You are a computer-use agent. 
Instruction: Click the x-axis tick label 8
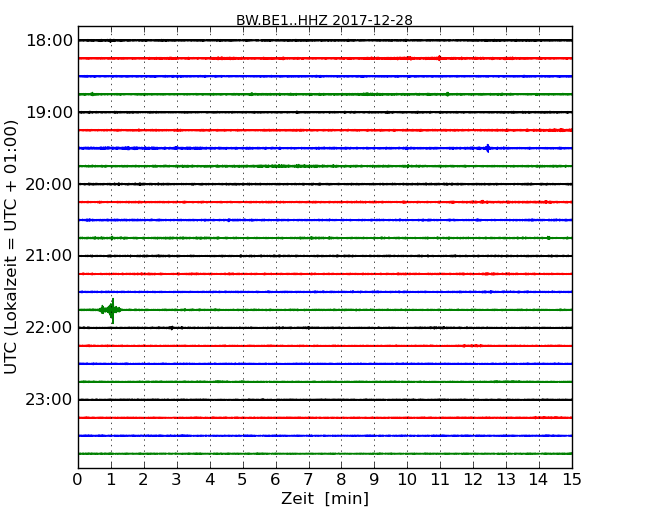342,480
